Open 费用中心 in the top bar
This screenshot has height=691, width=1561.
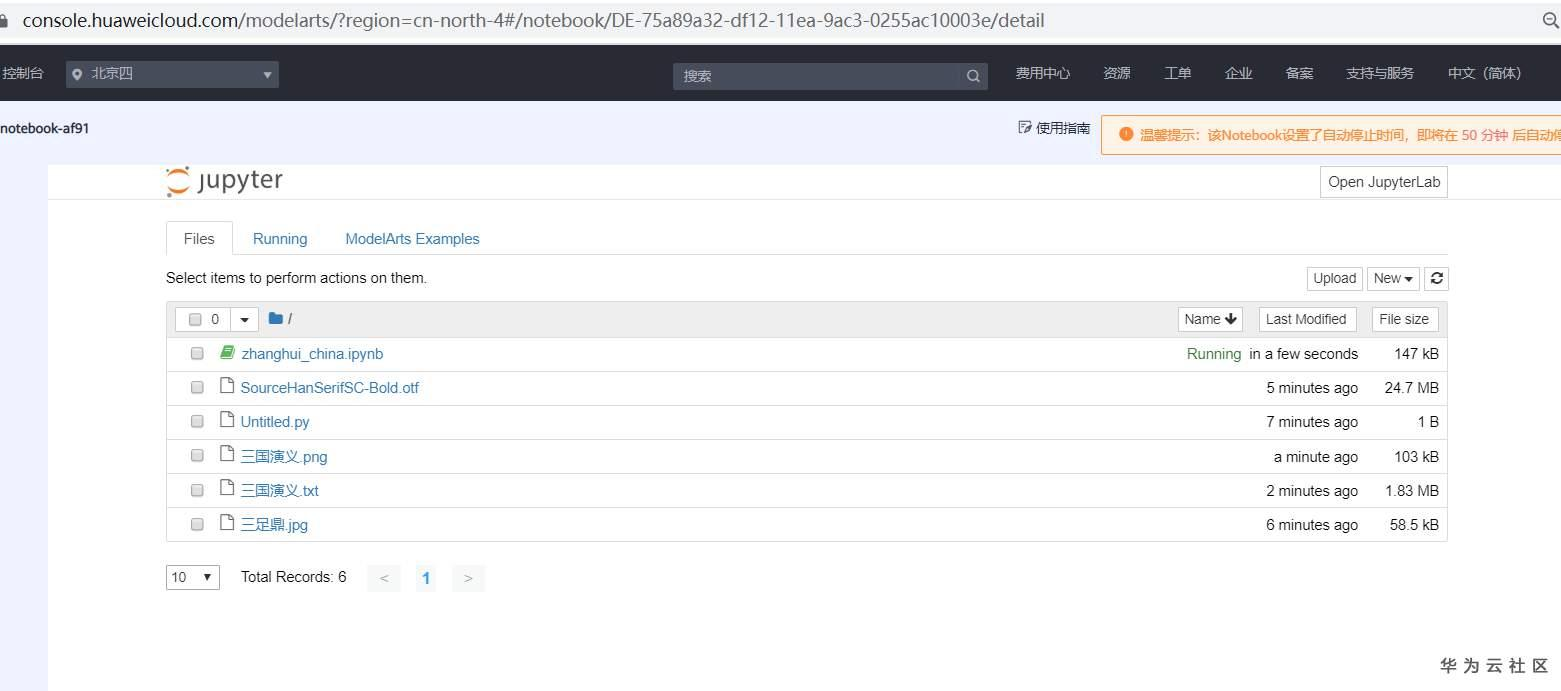[x=1043, y=73]
